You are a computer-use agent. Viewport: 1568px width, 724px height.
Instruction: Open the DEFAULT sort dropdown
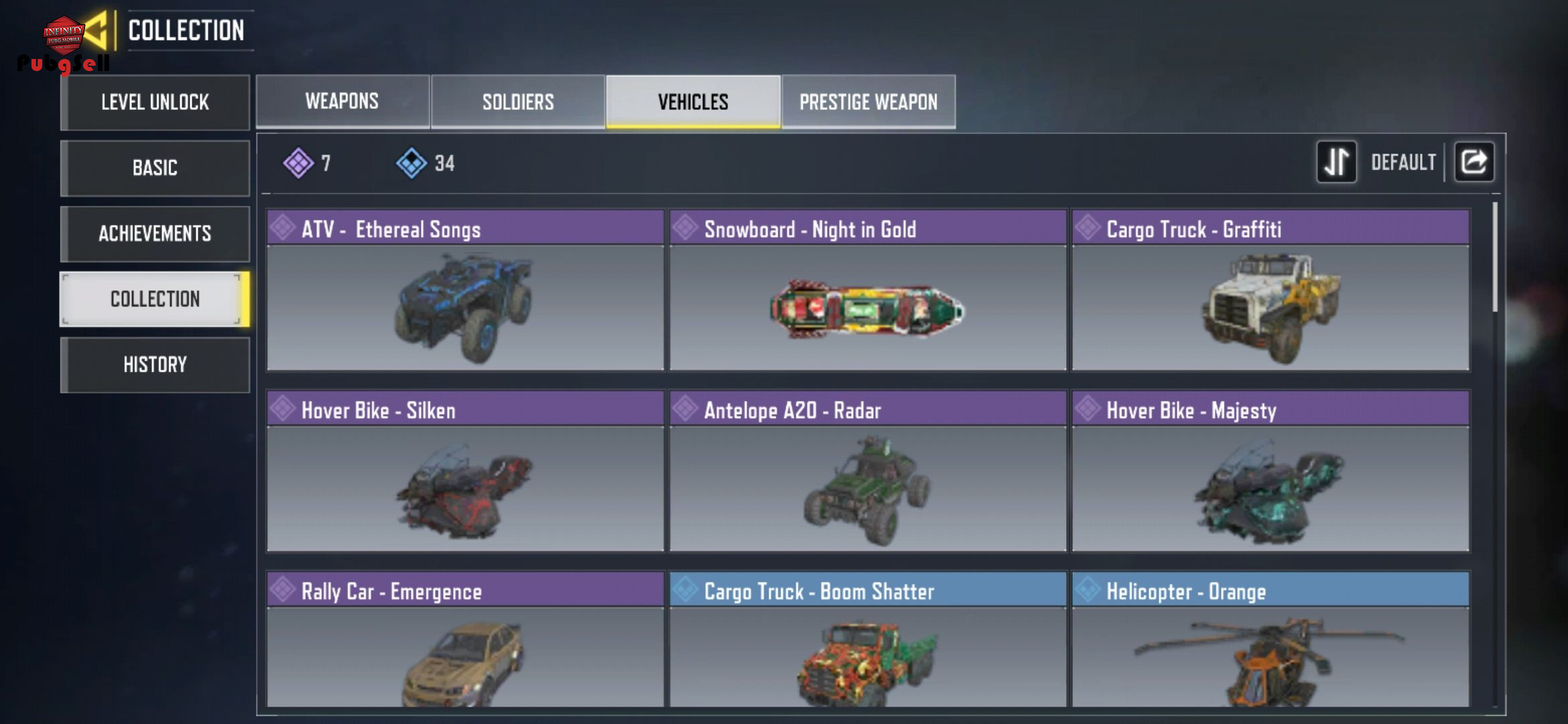point(1403,162)
